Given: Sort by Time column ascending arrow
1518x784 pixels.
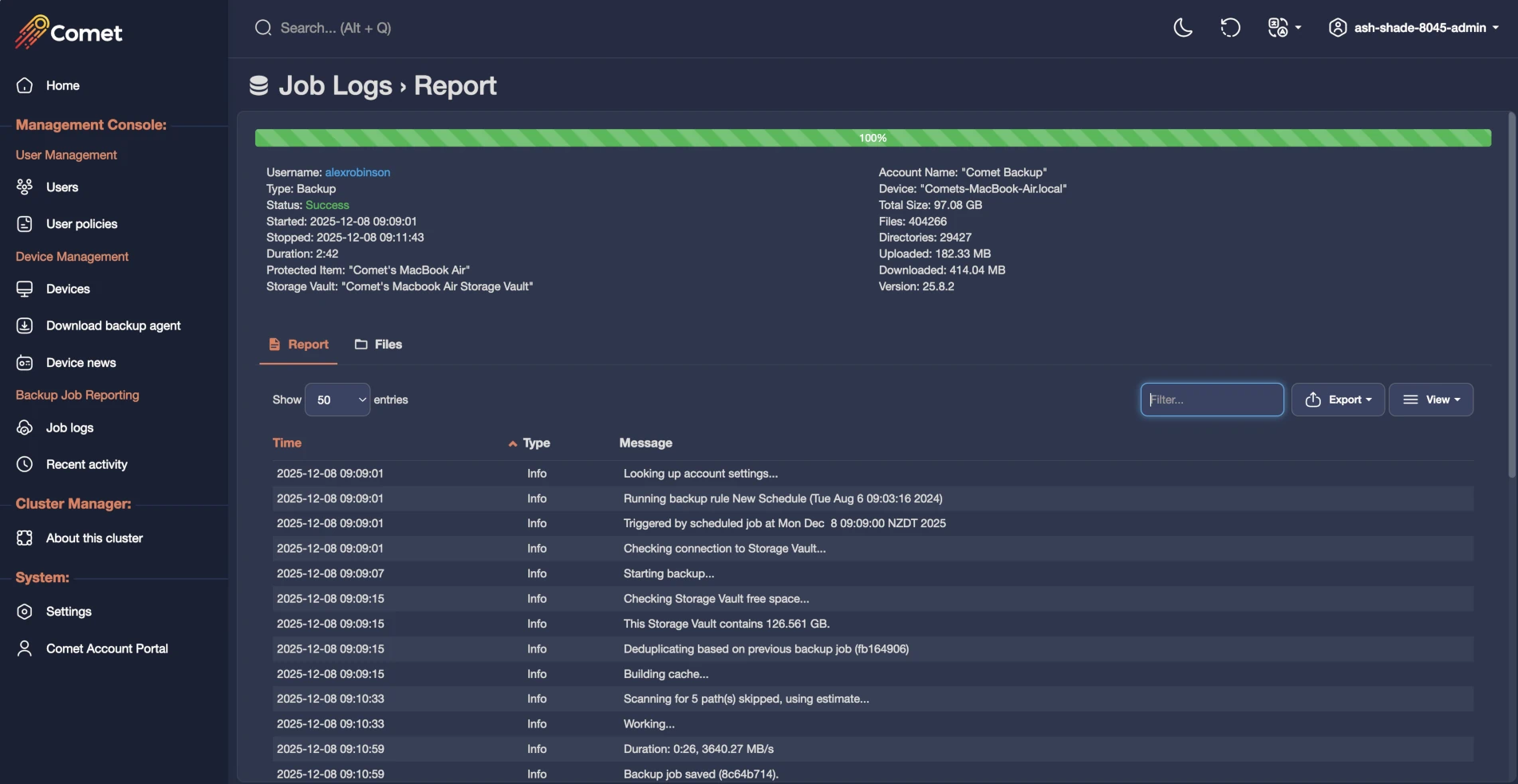Looking at the screenshot, I should point(512,443).
